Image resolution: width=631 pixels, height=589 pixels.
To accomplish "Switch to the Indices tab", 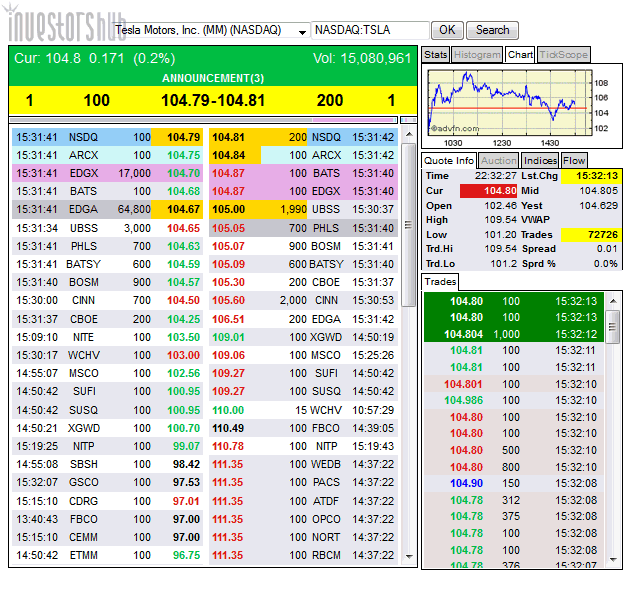I will (540, 160).
